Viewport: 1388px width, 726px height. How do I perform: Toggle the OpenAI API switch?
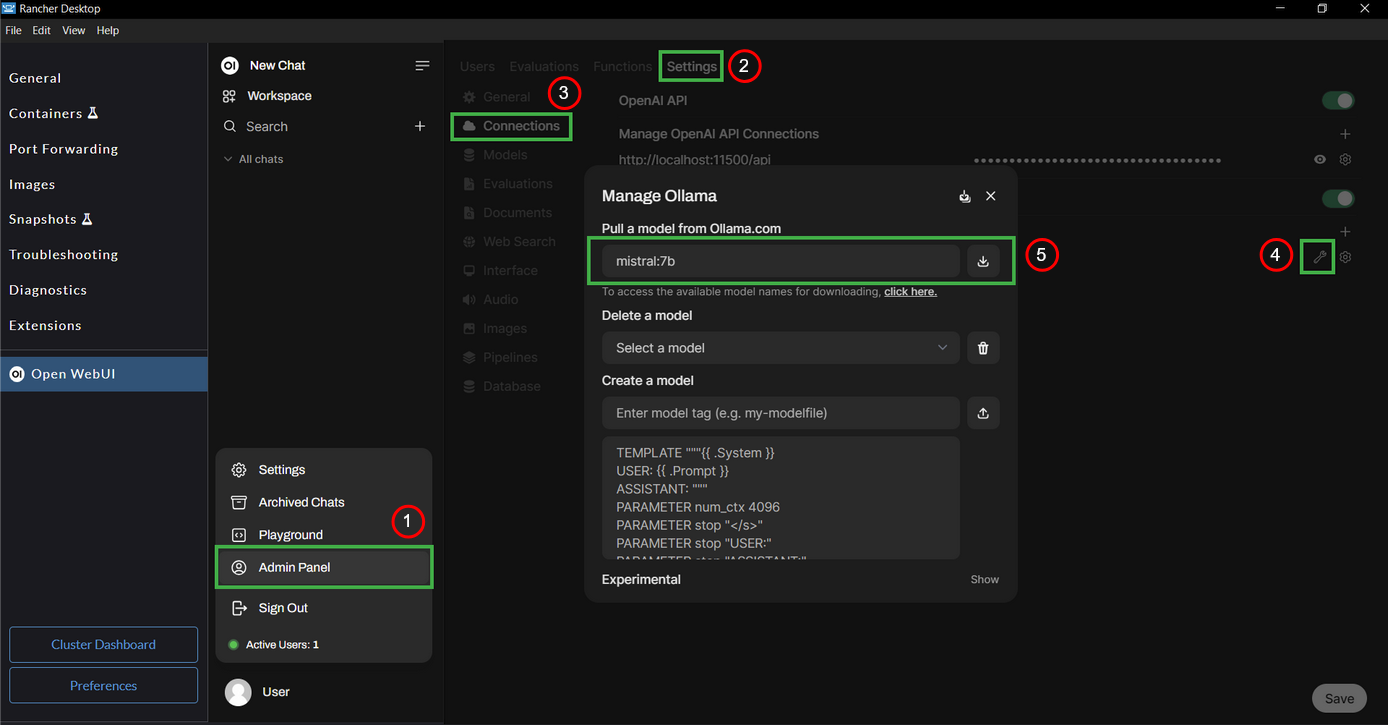coord(1338,100)
